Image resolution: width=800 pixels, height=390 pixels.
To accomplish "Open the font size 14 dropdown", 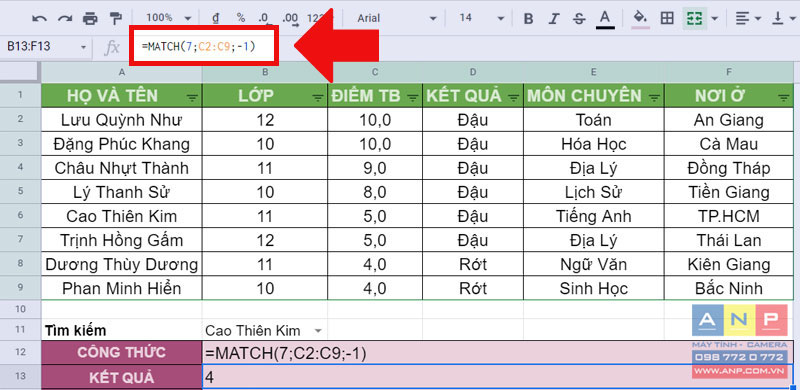I will [481, 18].
